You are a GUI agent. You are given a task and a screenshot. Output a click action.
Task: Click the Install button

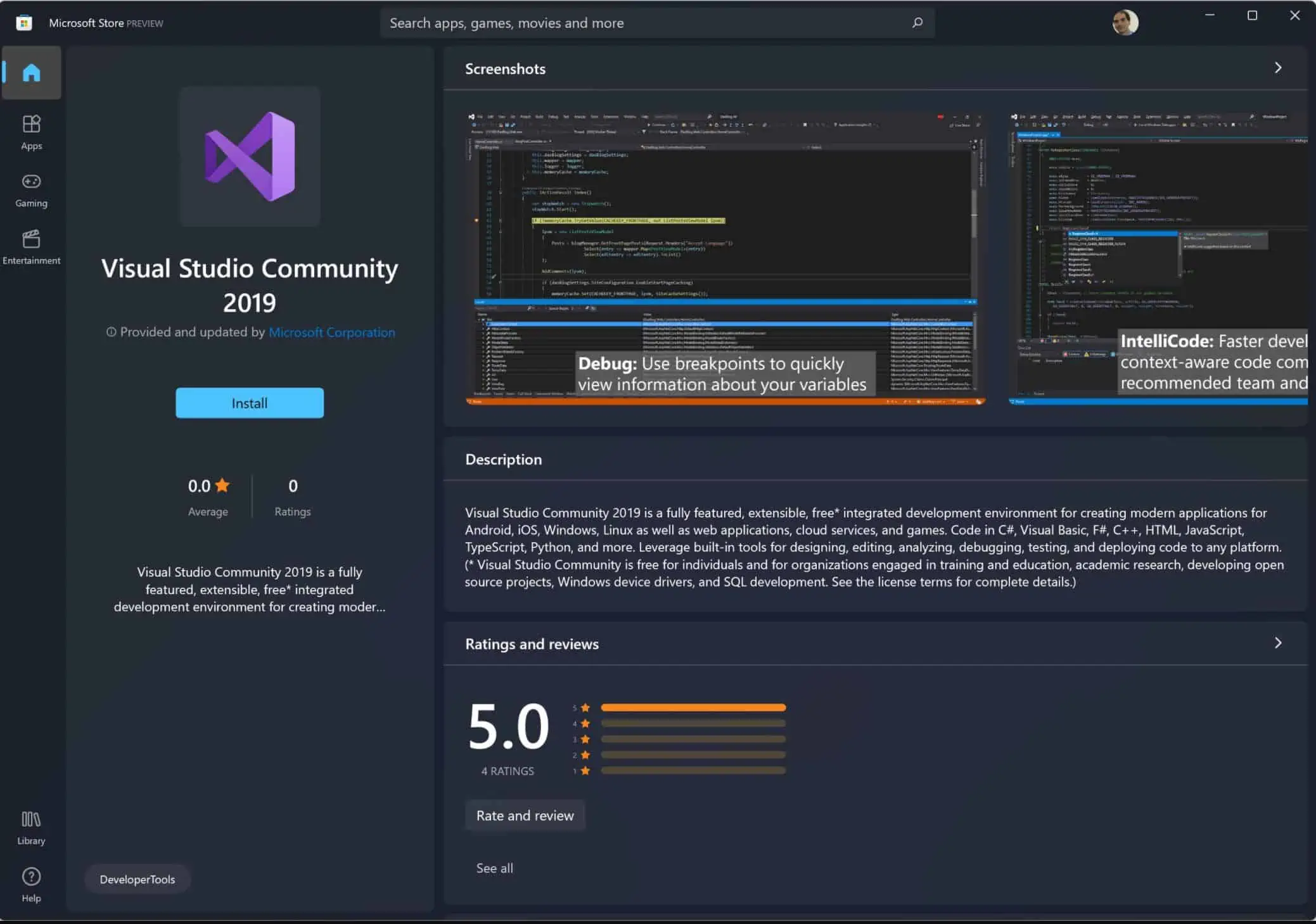point(249,402)
